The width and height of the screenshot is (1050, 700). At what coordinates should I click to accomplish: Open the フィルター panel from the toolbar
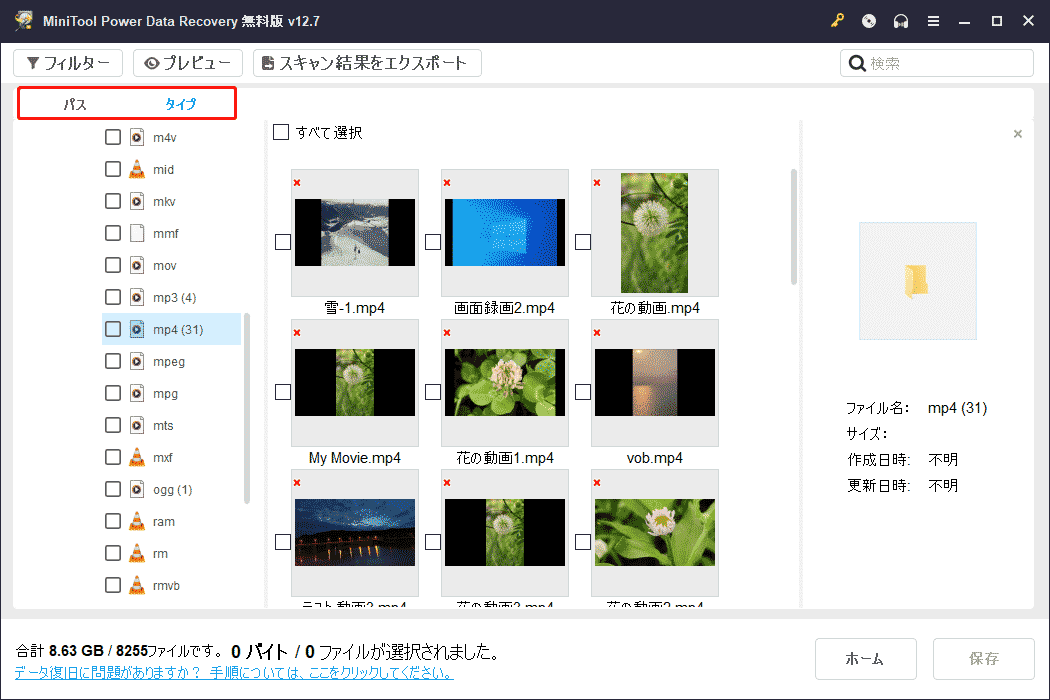tap(68, 62)
